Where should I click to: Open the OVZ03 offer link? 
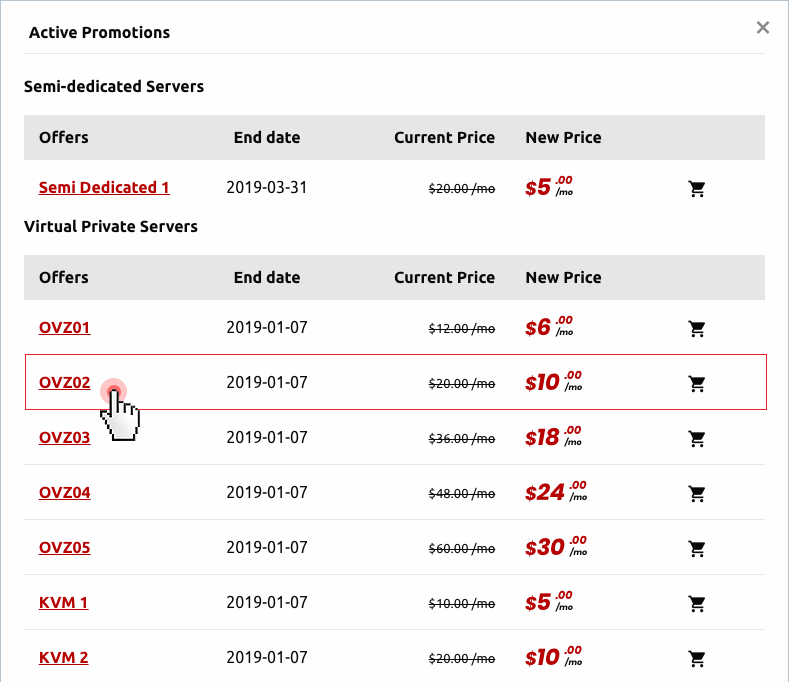(64, 437)
